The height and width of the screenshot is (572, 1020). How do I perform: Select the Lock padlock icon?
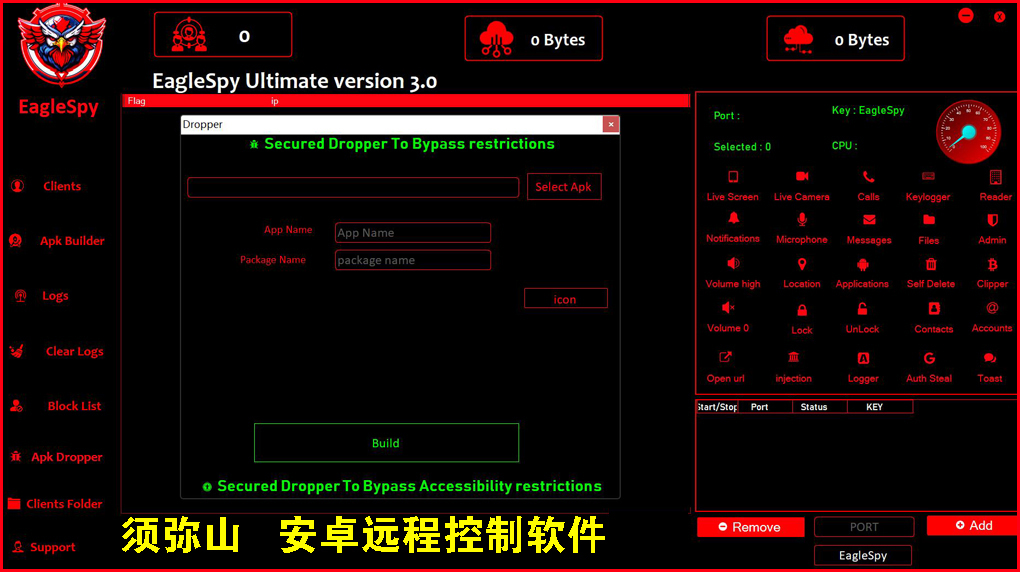(x=802, y=310)
